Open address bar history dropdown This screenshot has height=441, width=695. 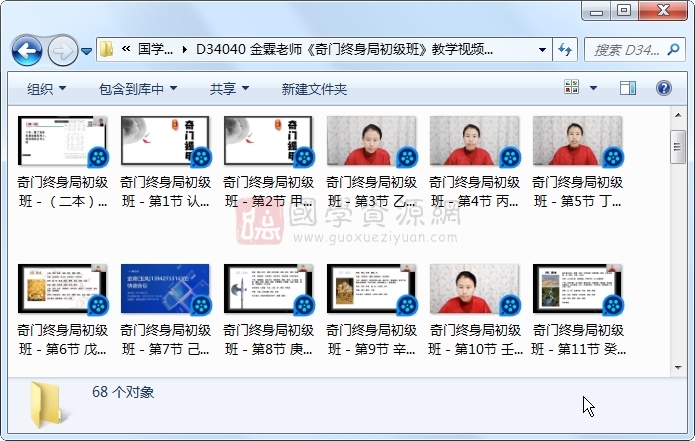pos(542,49)
